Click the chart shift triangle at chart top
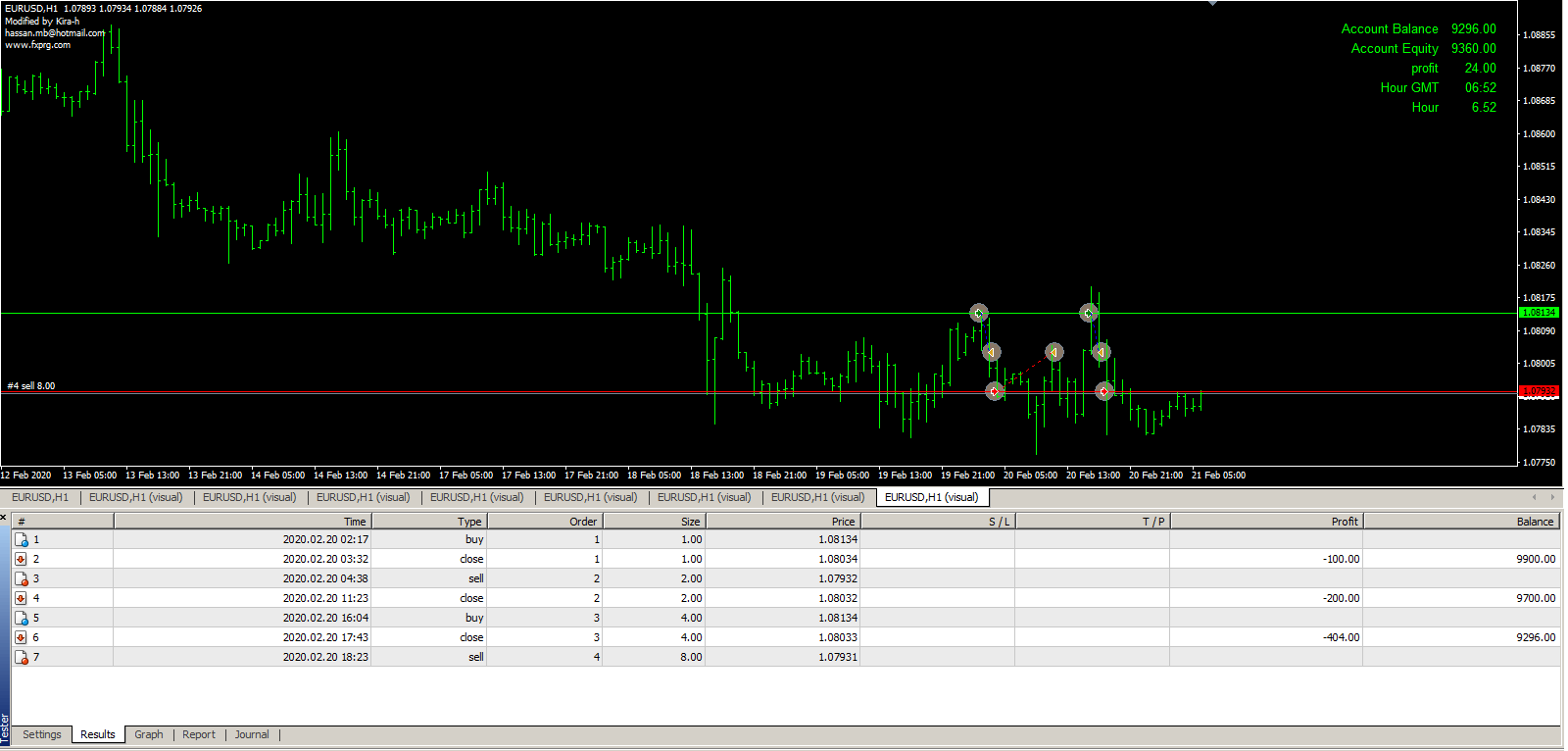 1212,4
